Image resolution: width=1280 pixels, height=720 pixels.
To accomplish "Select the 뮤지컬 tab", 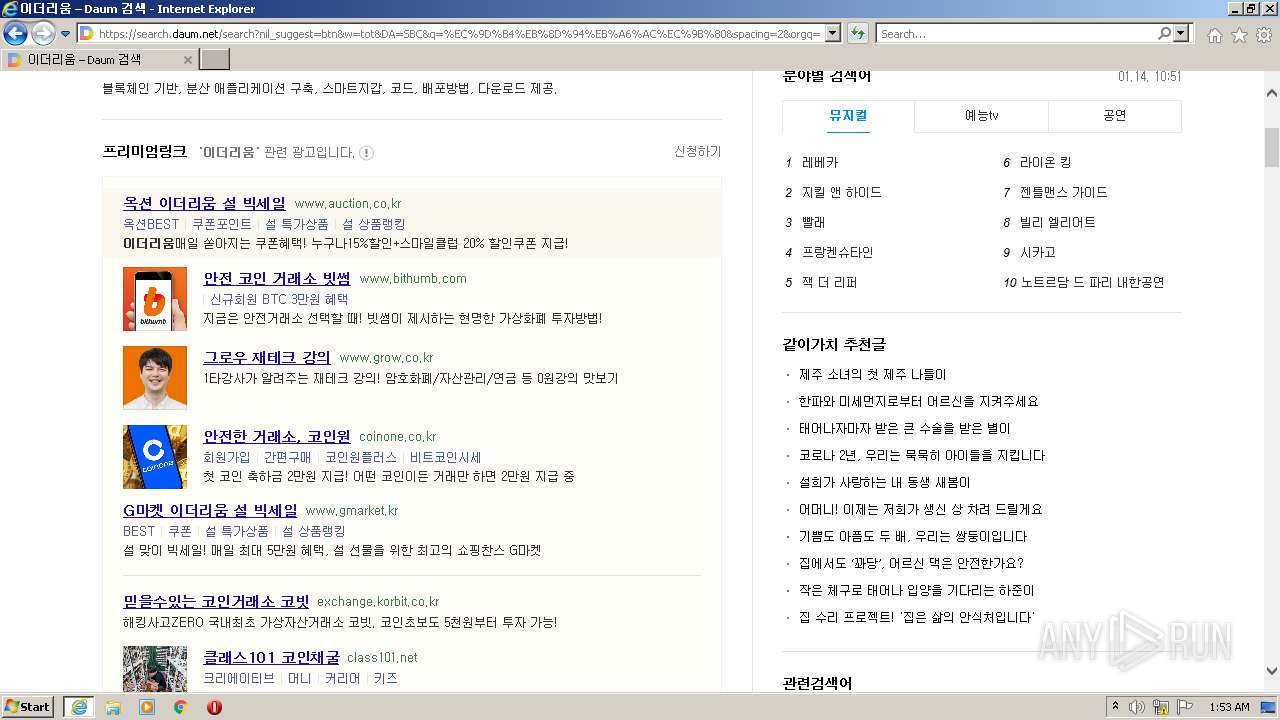I will [848, 116].
